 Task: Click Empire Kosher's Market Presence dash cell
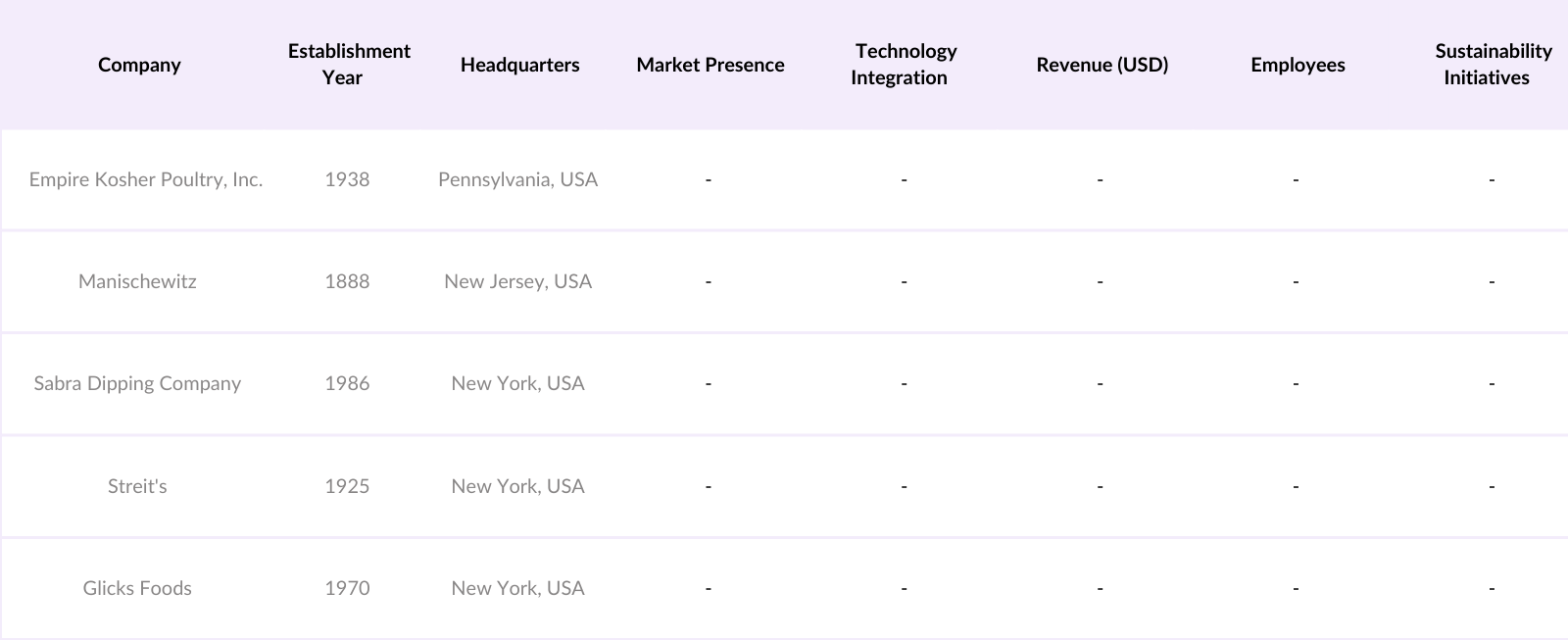[x=709, y=179]
